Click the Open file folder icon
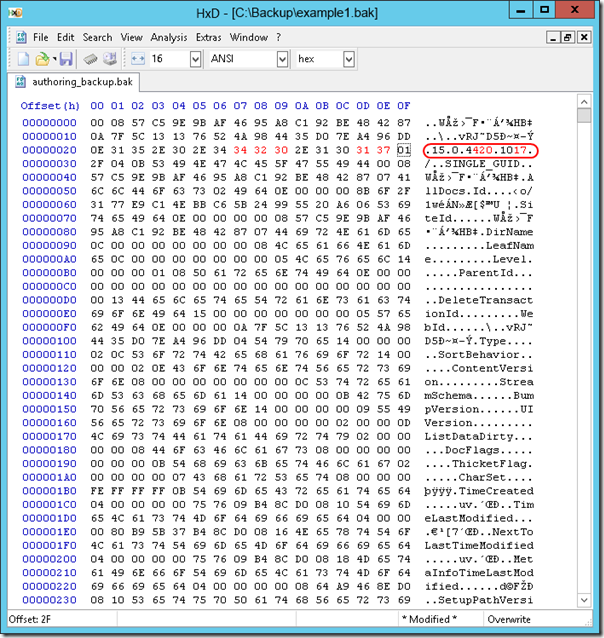This screenshot has width=604, height=638. click(42, 59)
